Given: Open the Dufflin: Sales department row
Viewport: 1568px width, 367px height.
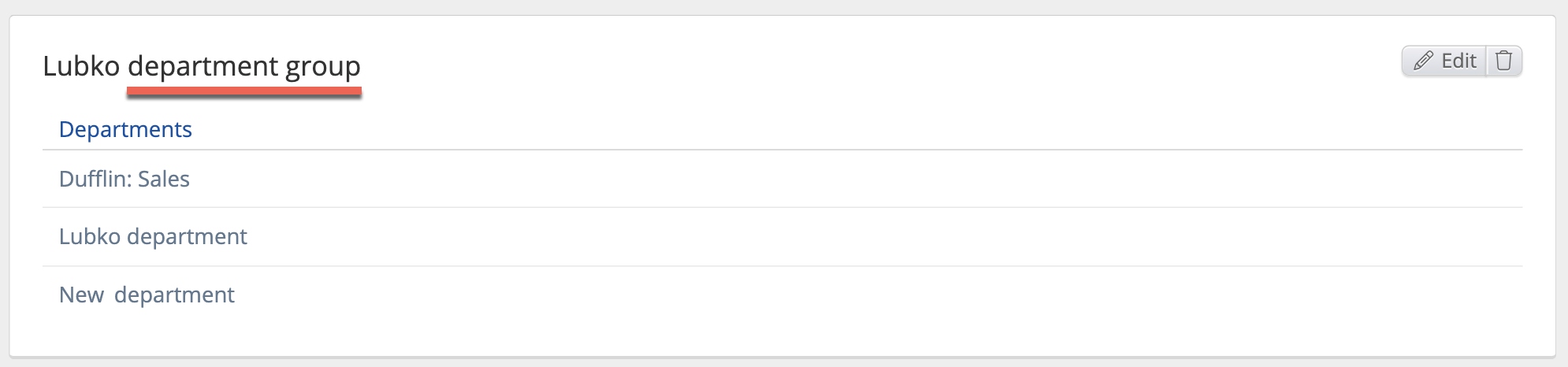Looking at the screenshot, I should pyautogui.click(x=124, y=179).
